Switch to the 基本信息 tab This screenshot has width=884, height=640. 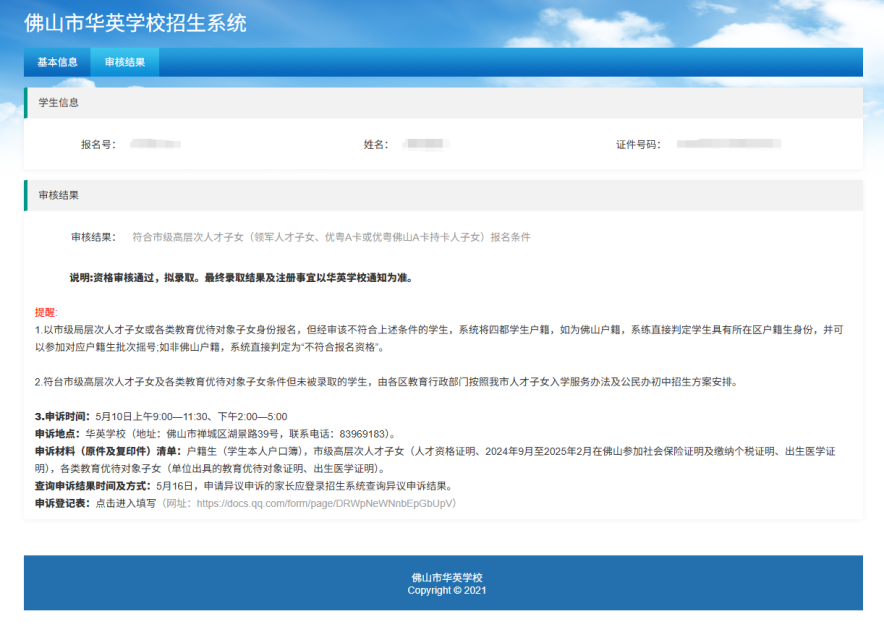57,62
